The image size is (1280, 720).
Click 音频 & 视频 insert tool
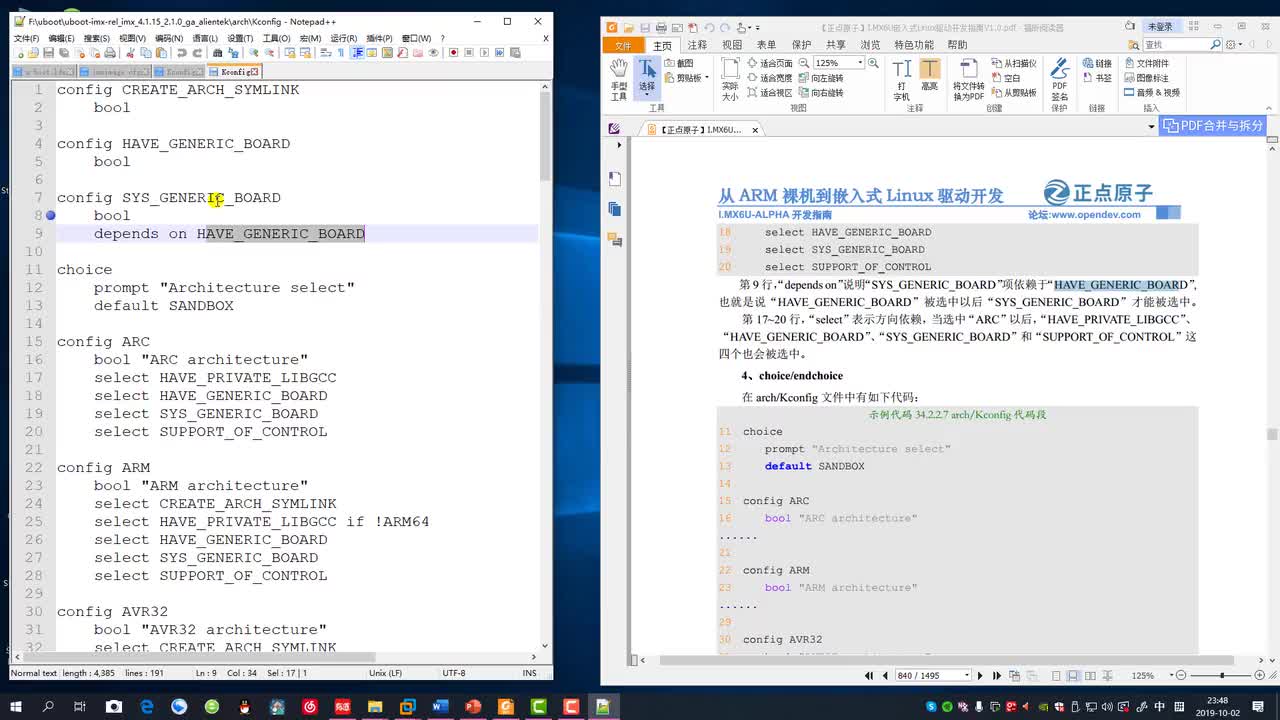tap(1152, 92)
